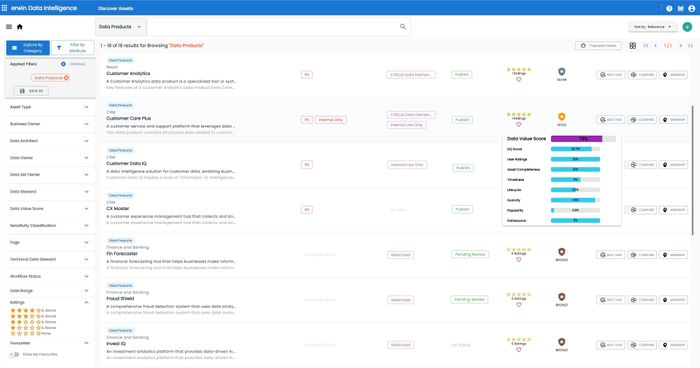Favourite Customer Analytics with heart icon
Screen dimensions: 700x368
[x=519, y=79]
